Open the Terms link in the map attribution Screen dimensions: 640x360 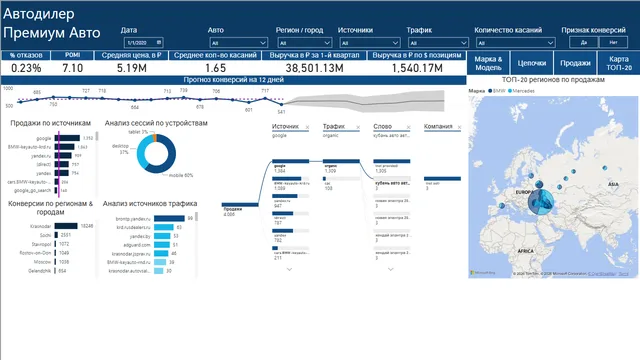click(623, 274)
